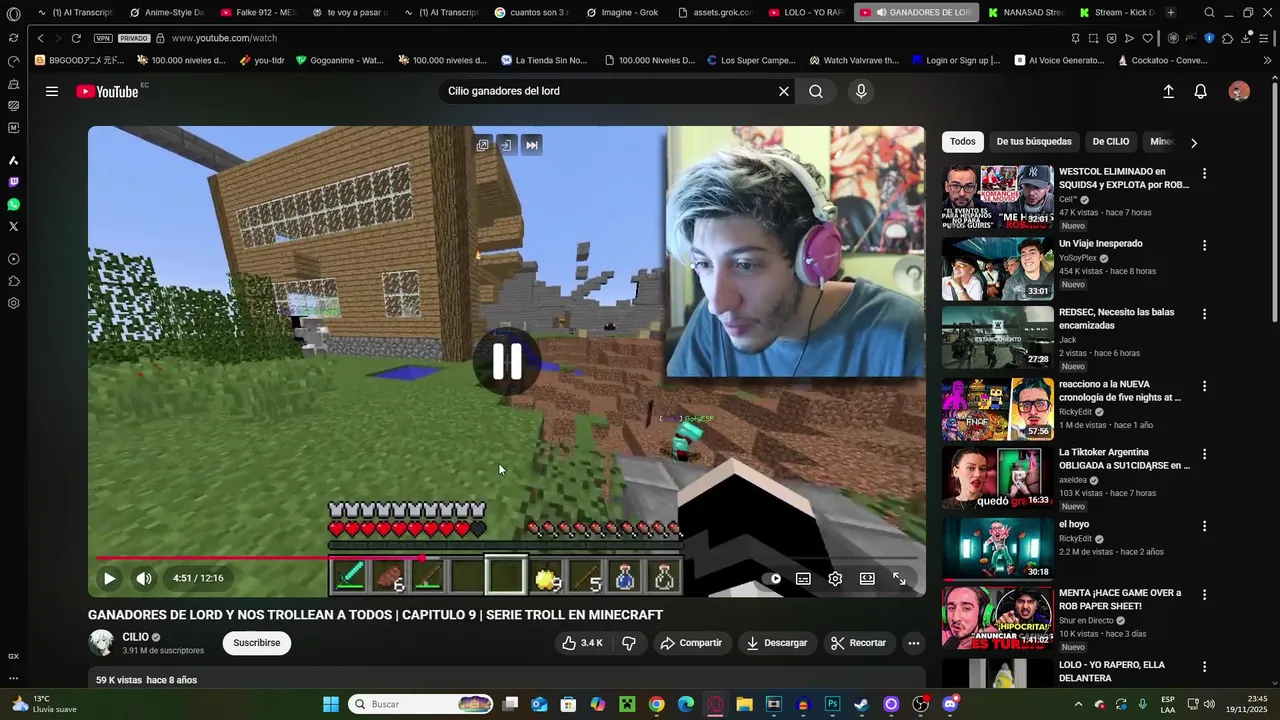Open the Create upload icon

[1168, 91]
